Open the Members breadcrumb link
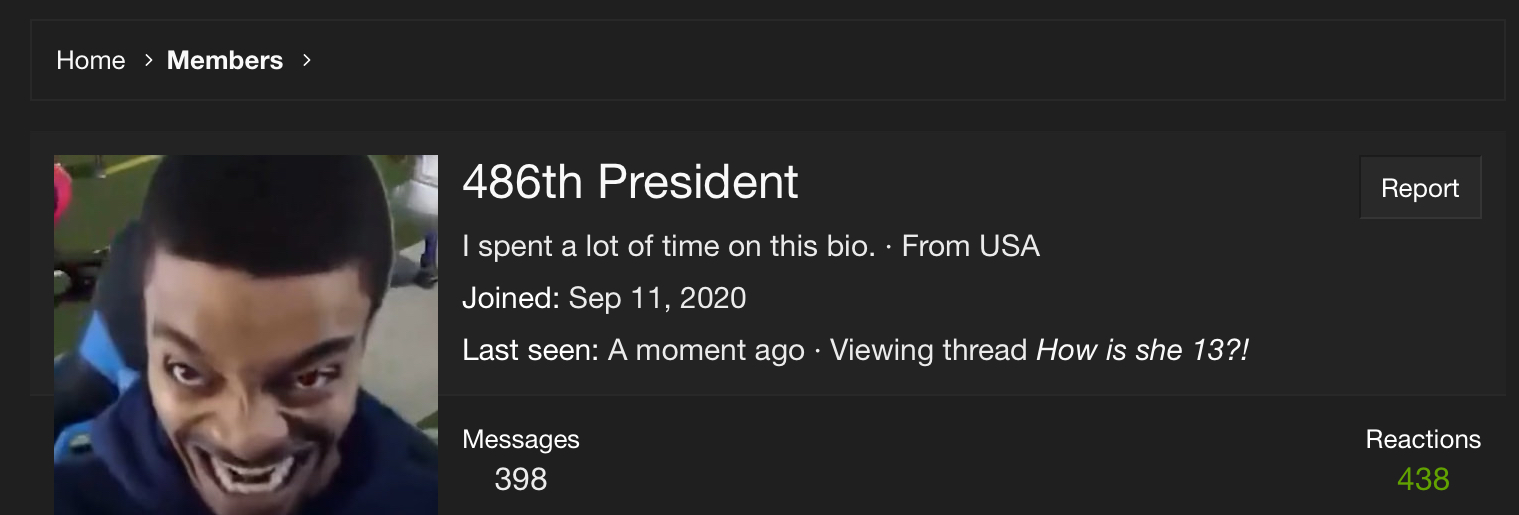The height and width of the screenshot is (515, 1519). coord(225,60)
